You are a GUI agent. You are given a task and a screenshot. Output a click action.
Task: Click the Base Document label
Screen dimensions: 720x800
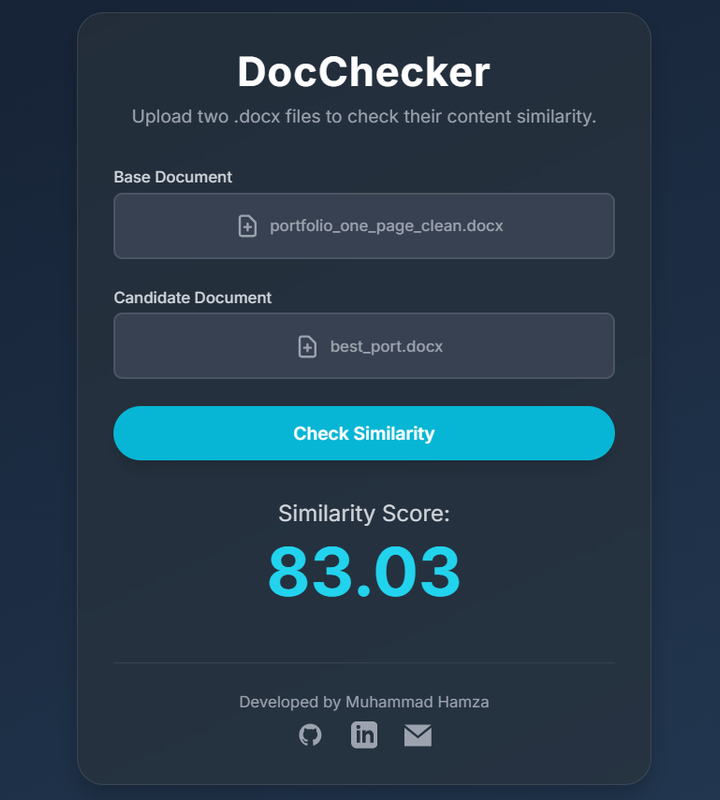[x=173, y=177]
